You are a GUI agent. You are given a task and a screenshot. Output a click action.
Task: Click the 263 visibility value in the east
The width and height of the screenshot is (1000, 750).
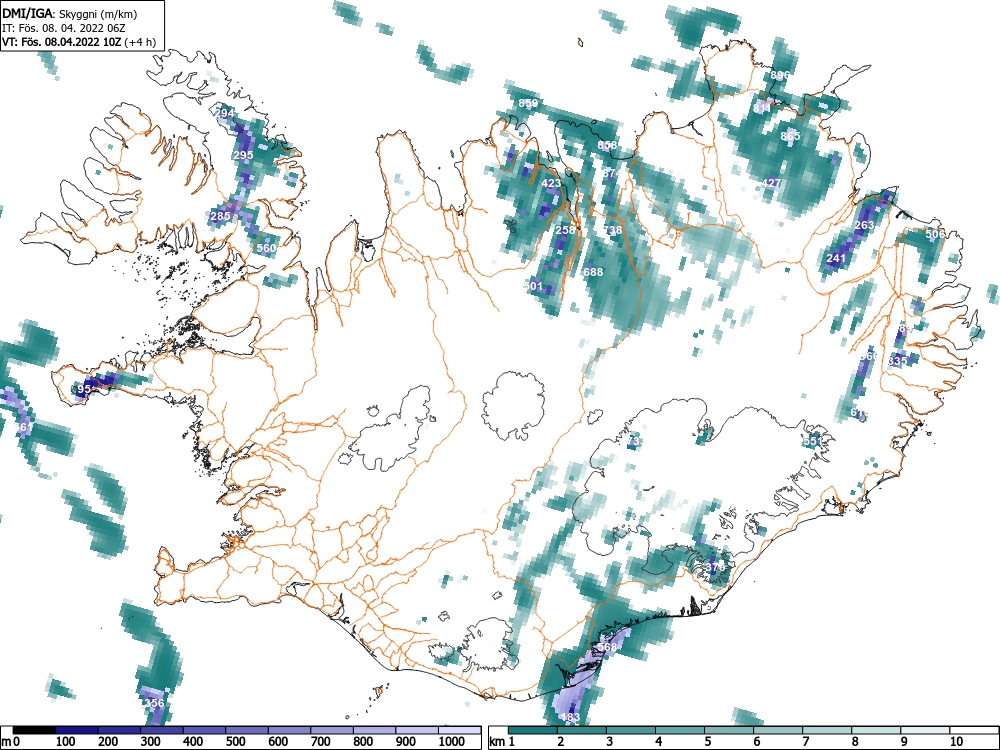pyautogui.click(x=864, y=226)
